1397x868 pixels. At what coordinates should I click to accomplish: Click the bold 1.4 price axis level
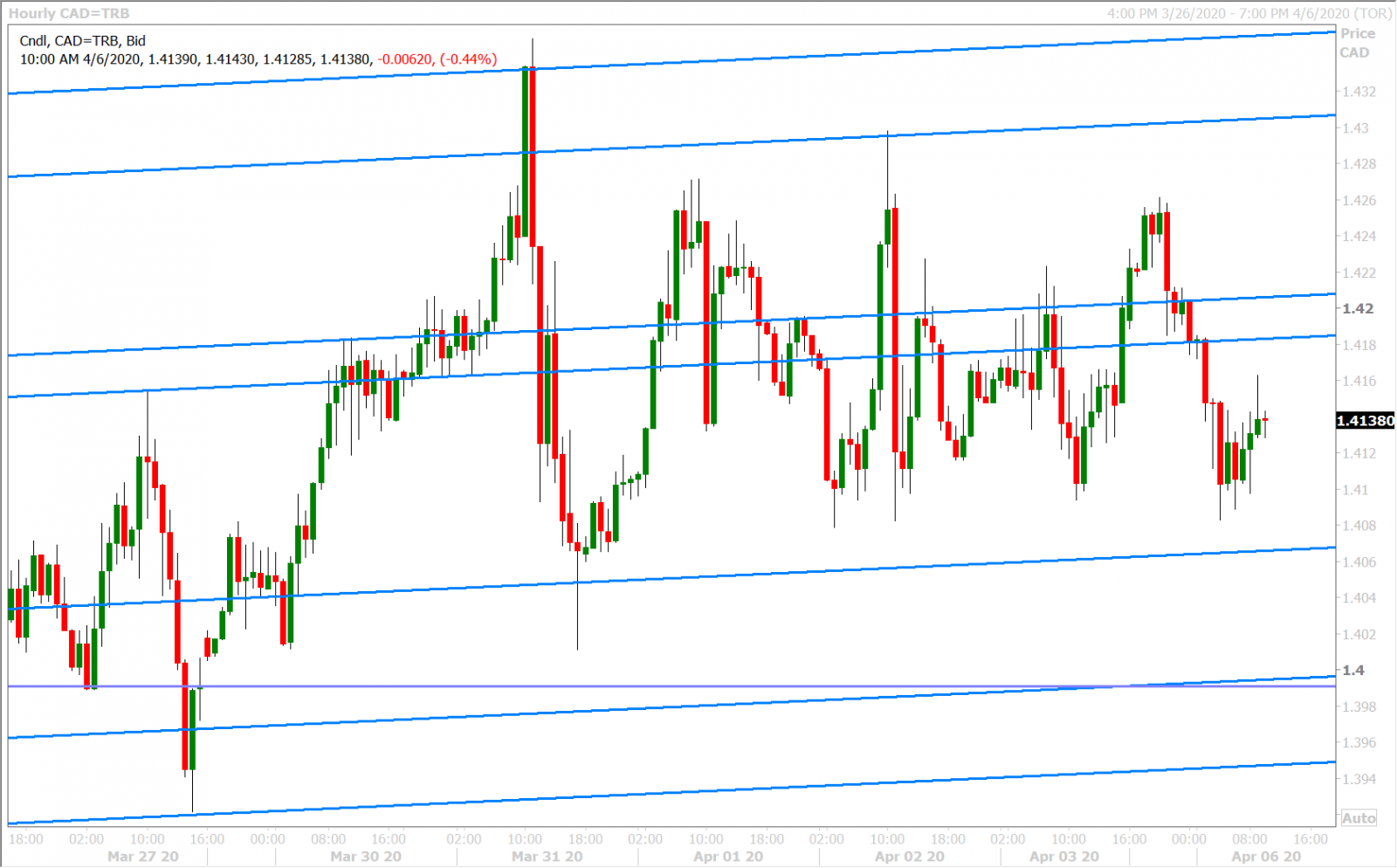[1353, 670]
